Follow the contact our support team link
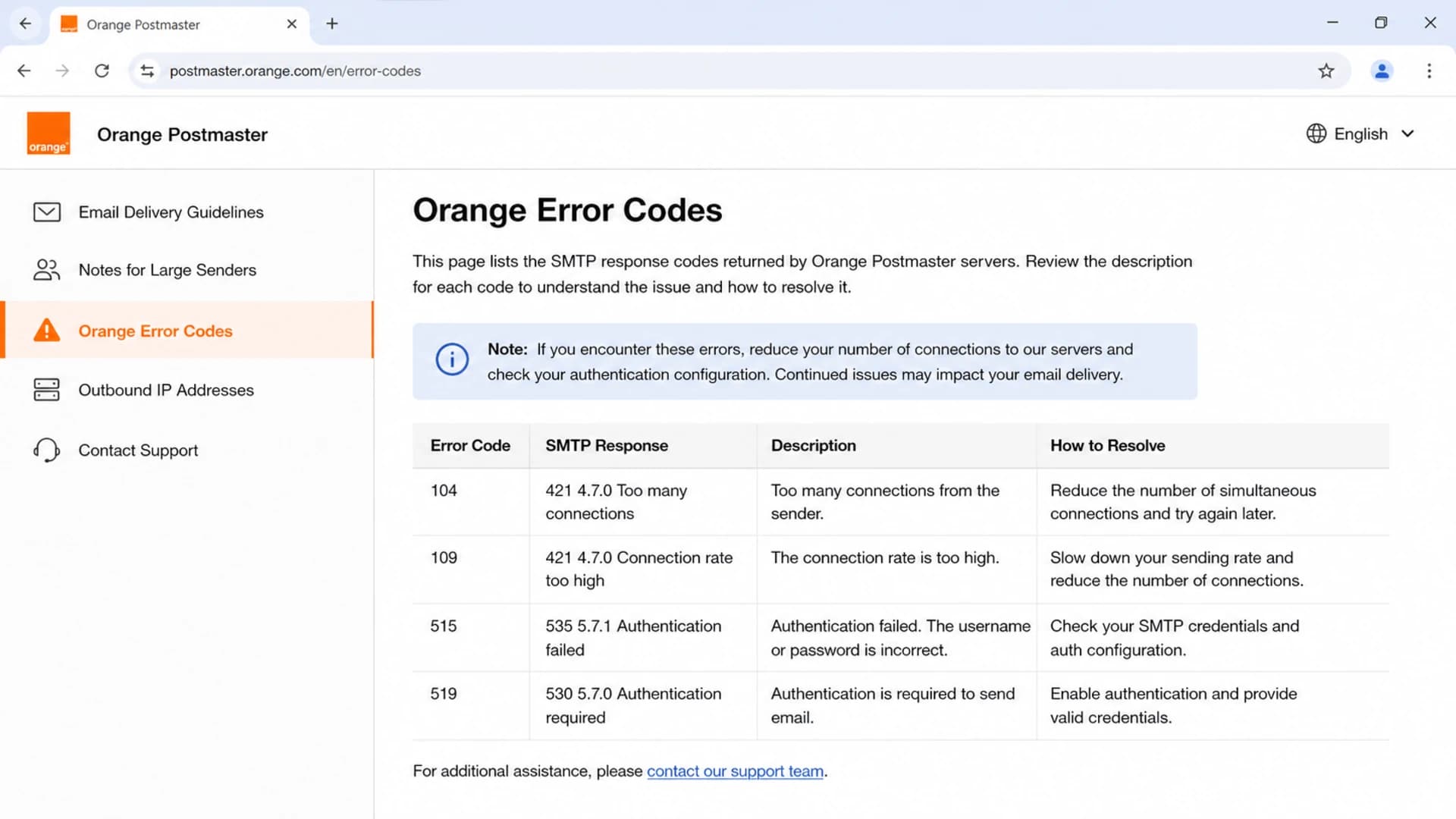This screenshot has height=819, width=1456. [735, 771]
